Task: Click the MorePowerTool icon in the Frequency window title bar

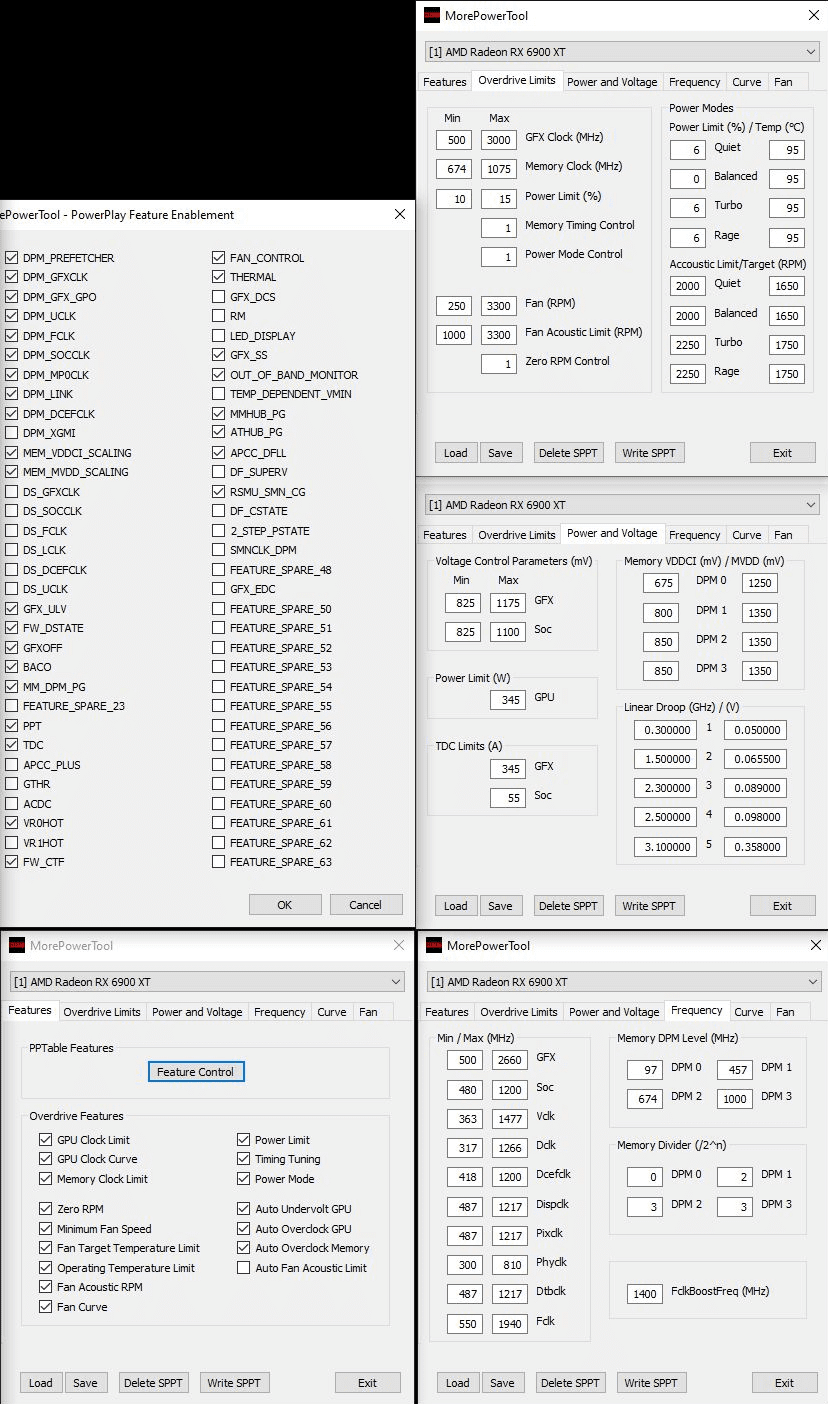Action: (x=433, y=945)
